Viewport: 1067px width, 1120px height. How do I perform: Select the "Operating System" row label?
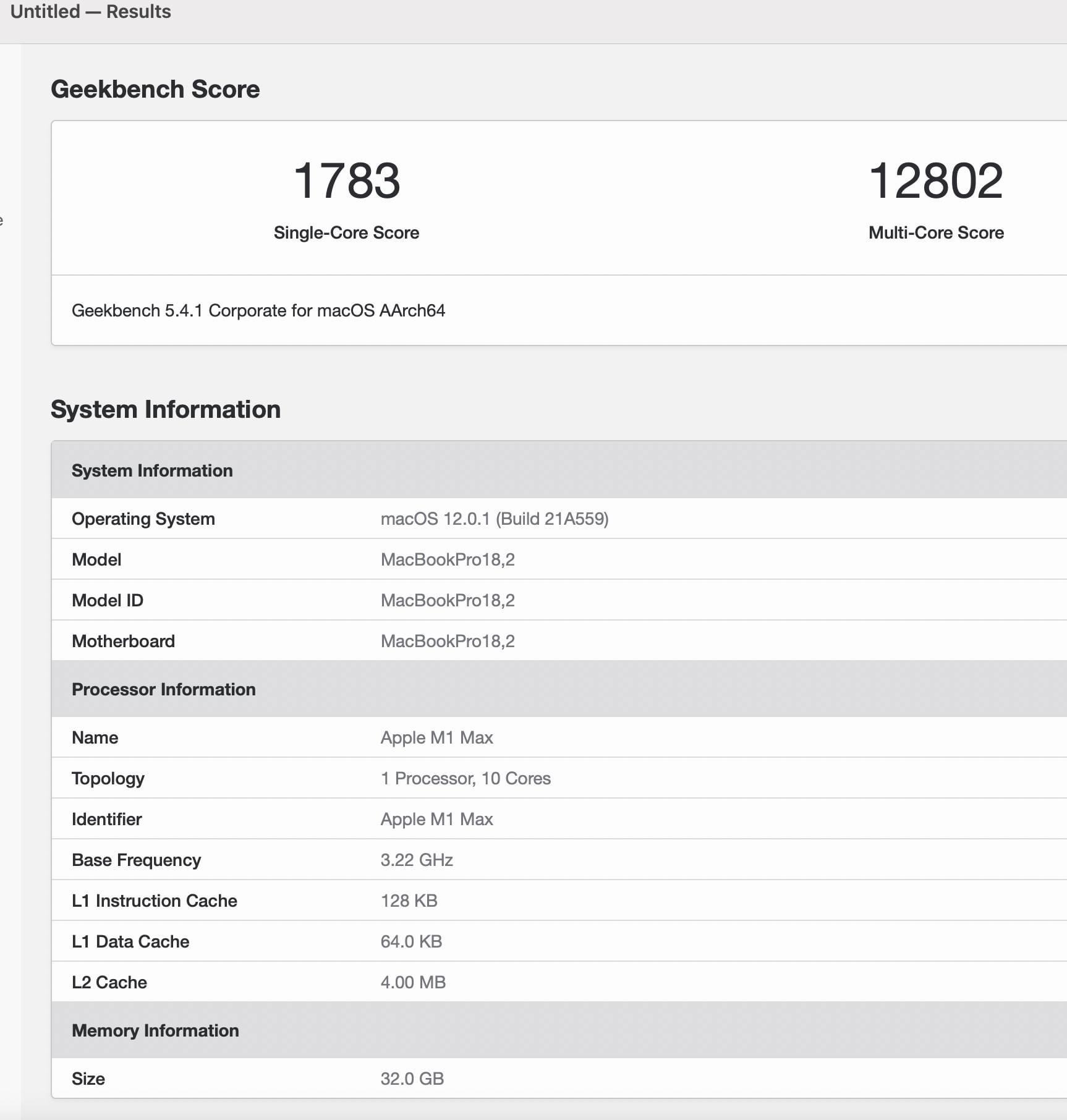coord(143,519)
